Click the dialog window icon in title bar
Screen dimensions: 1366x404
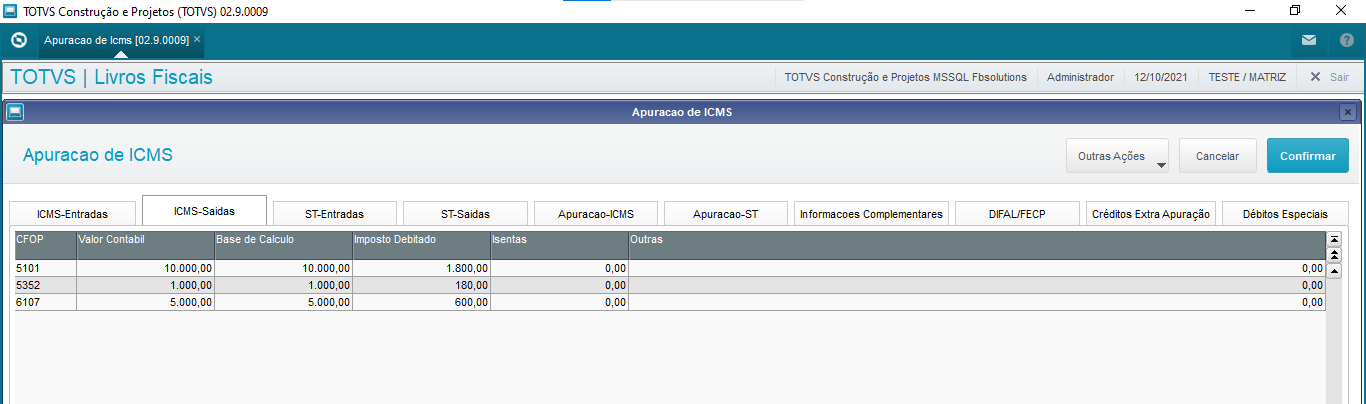click(14, 112)
